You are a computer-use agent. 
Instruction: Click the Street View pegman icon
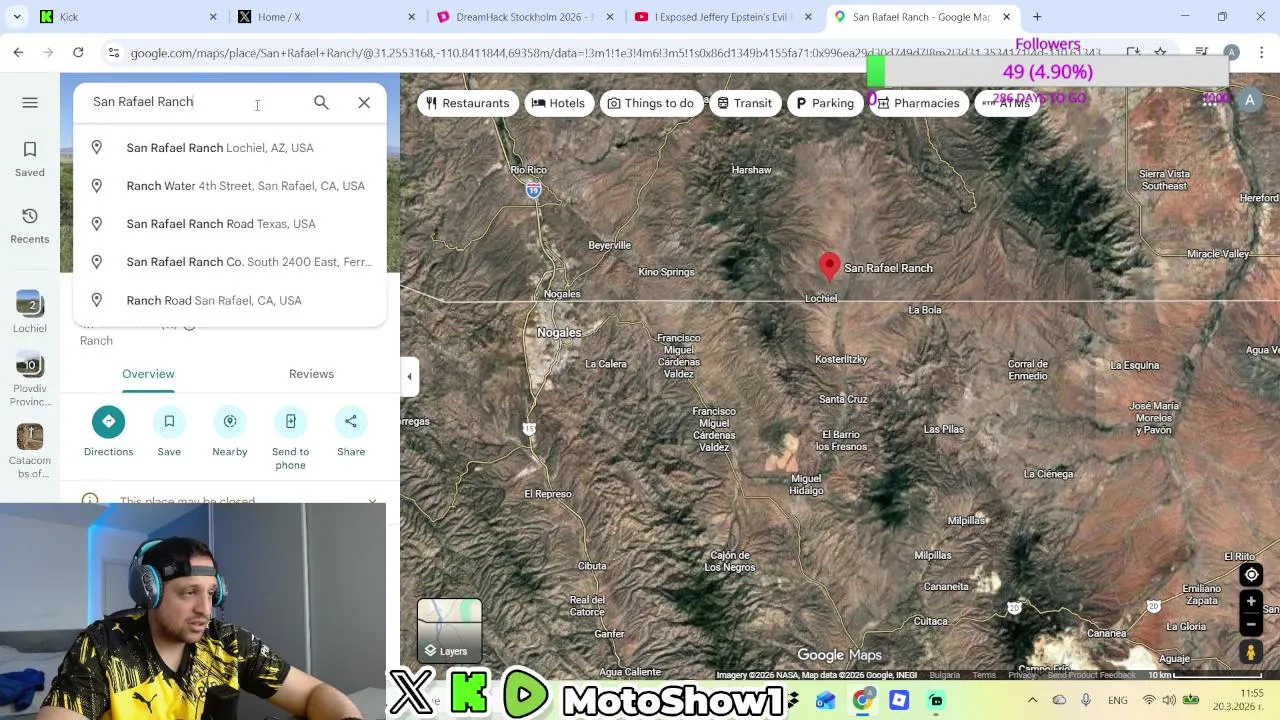[x=1251, y=652]
